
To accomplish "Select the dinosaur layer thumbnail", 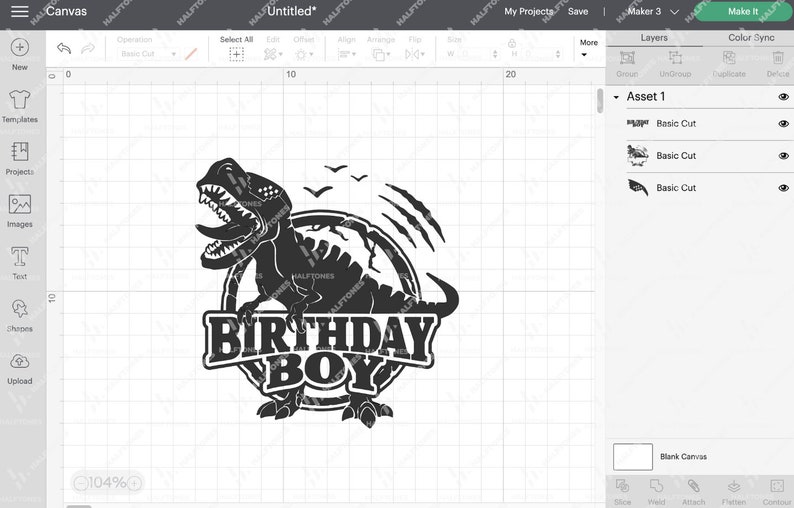I will coord(638,155).
